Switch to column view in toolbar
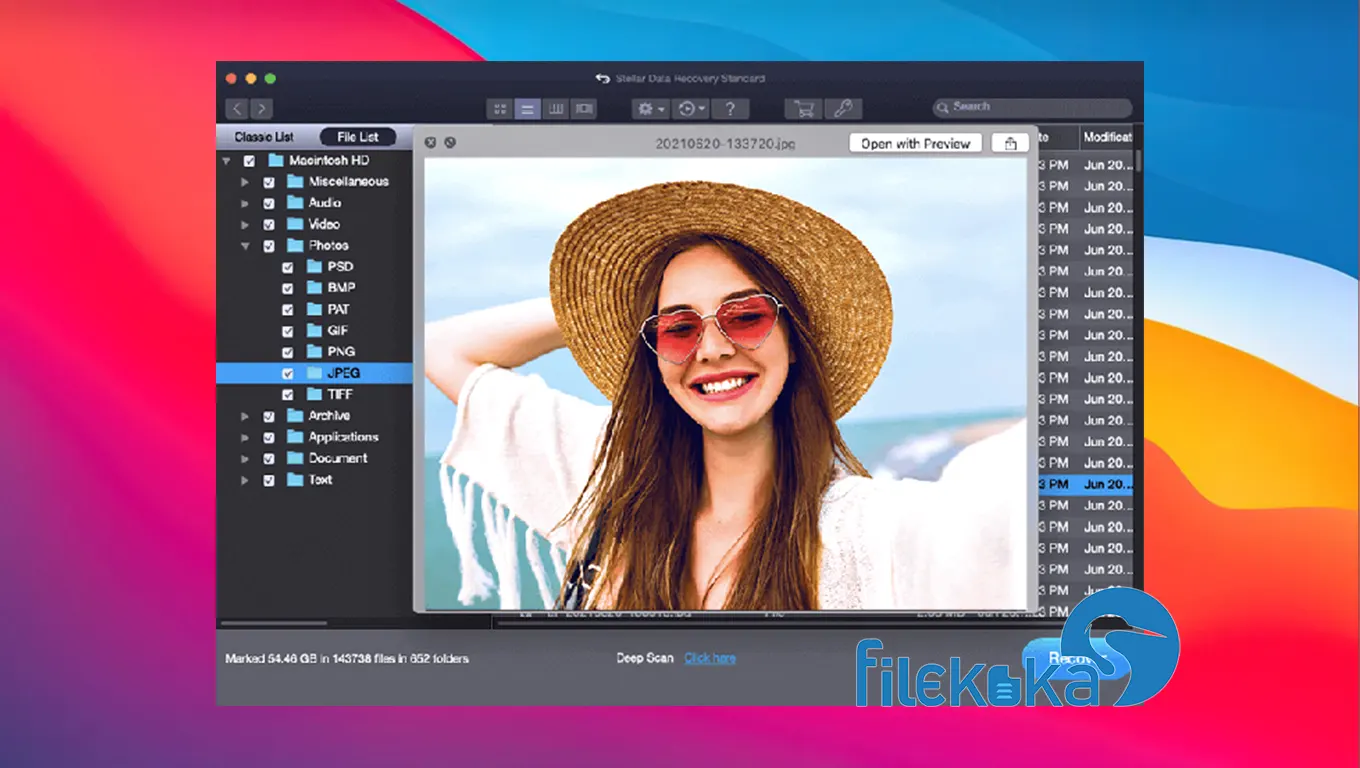Image resolution: width=1360 pixels, height=768 pixels. 555,108
